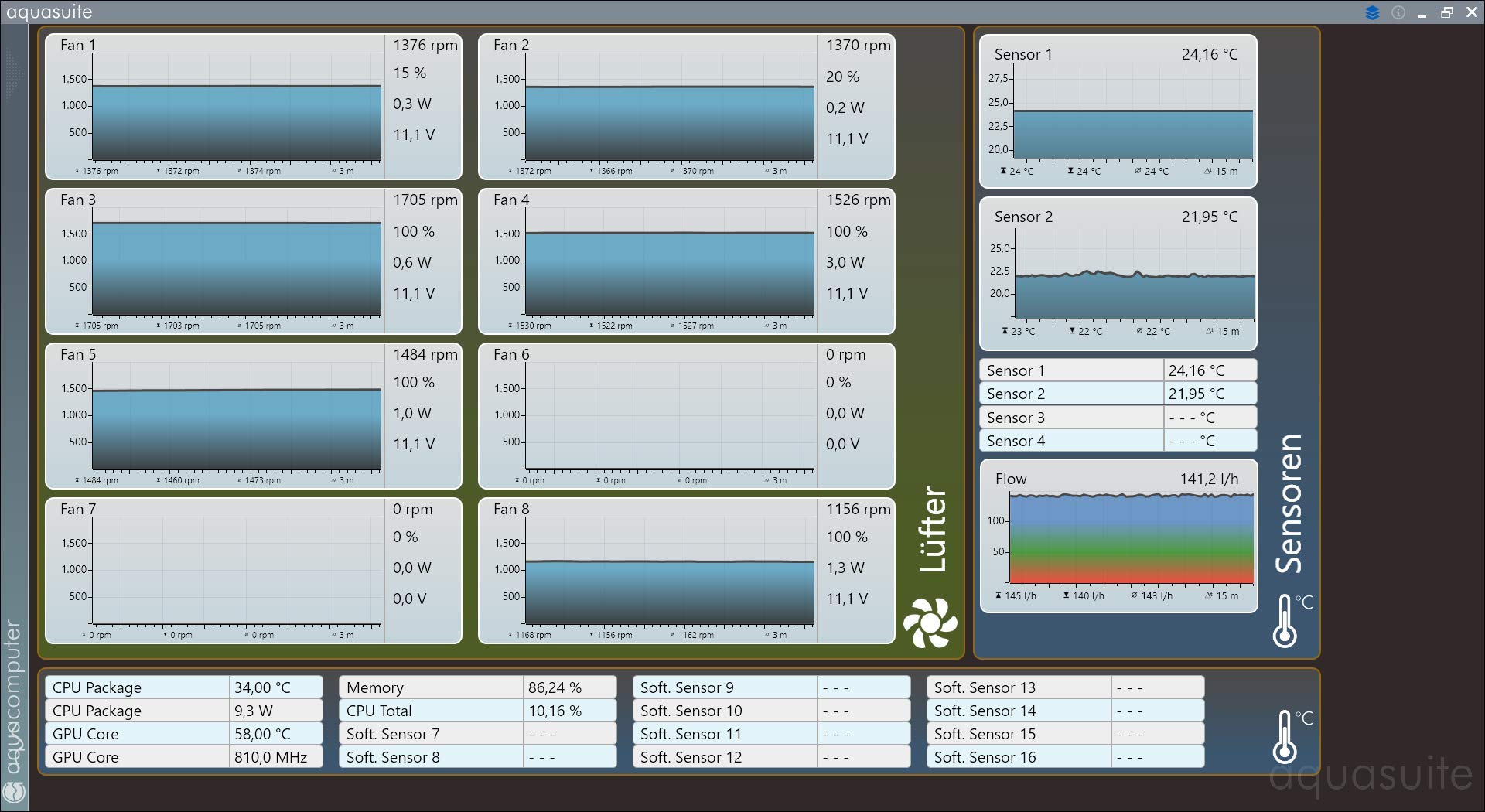Viewport: 1485px width, 812px height.
Task: Restore down the aquasuite window
Action: [1447, 12]
